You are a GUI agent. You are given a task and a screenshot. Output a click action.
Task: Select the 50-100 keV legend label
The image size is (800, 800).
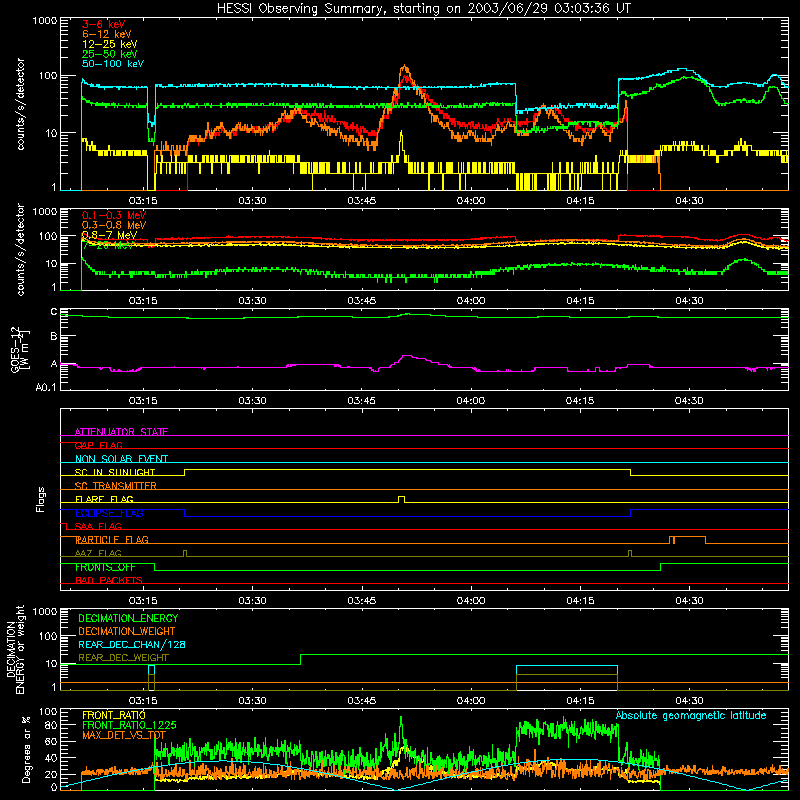[113, 64]
